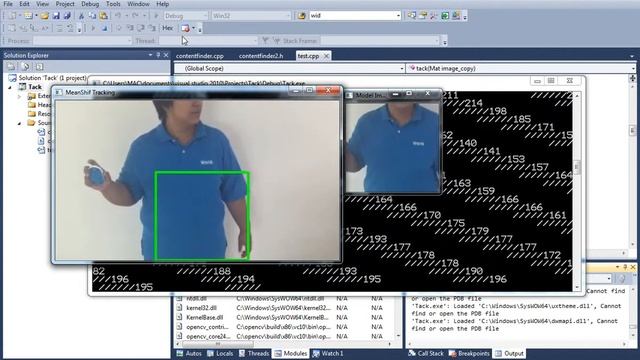Screen dimensions: 640x360
Task: Collapse the Source Files folder
Action: pos(19,123)
